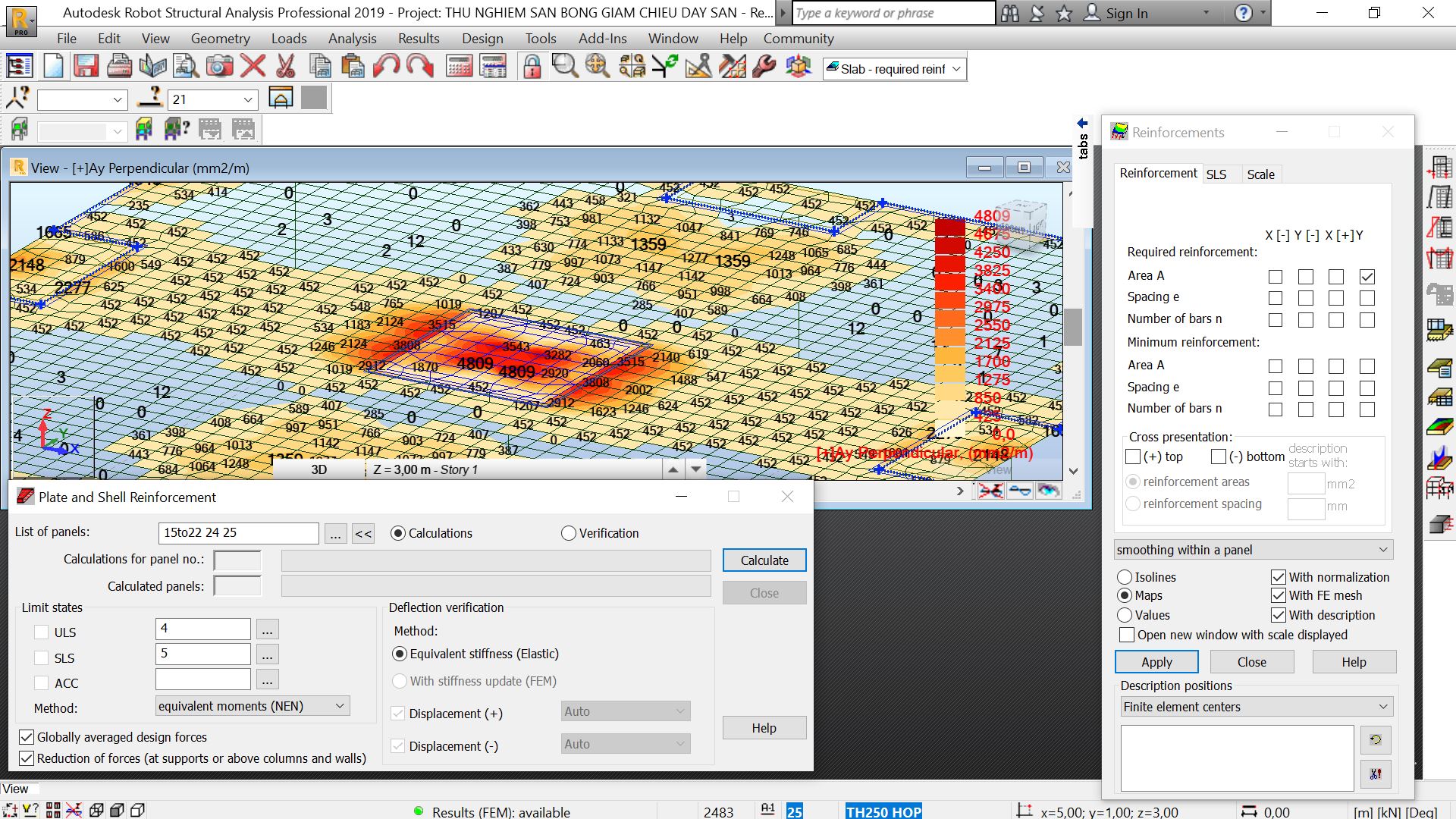Open the Analysis menu
Viewport: 1456px width, 819px height.
[352, 39]
